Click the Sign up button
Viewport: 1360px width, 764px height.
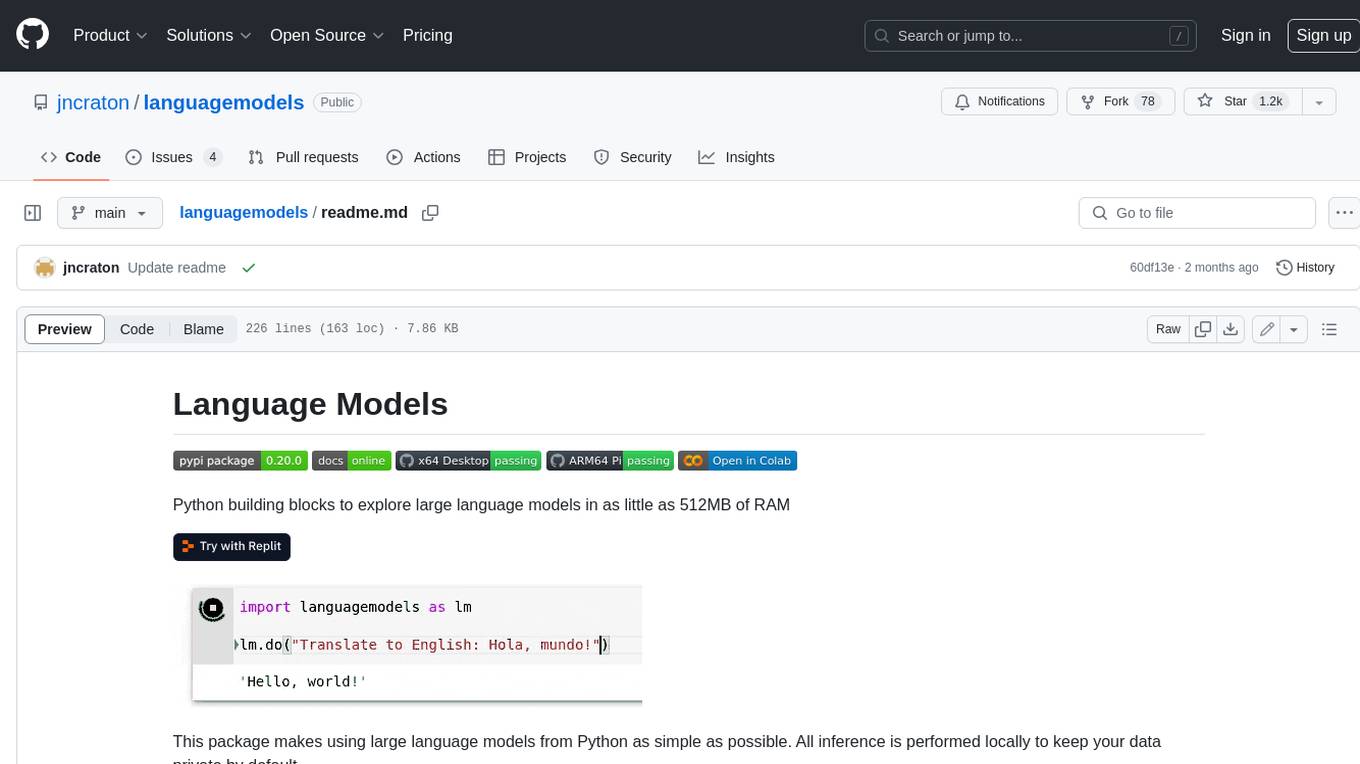[x=1323, y=35]
